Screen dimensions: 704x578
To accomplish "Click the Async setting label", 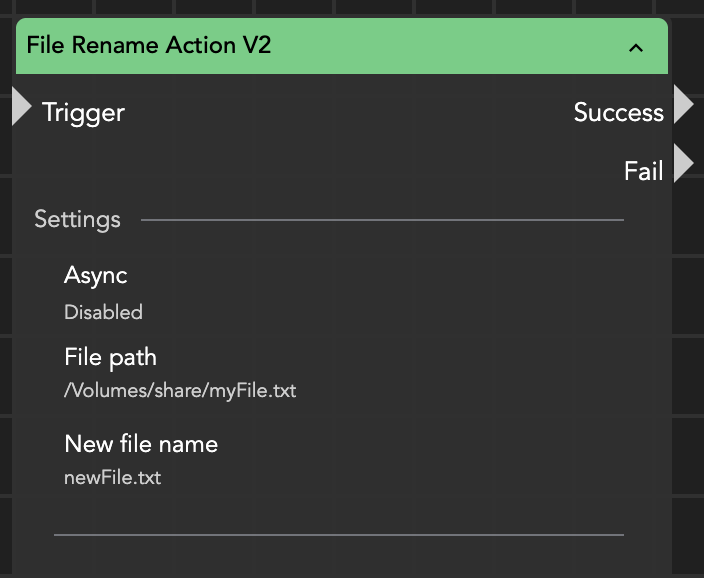I will click(x=96, y=275).
